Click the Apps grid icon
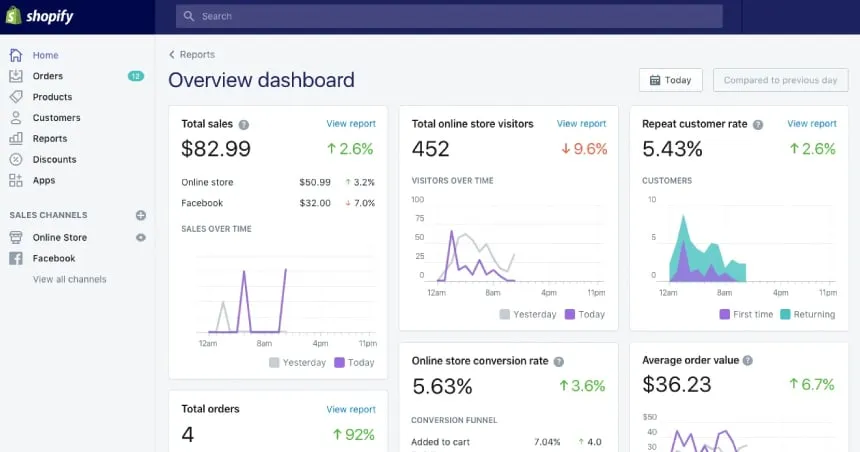Image resolution: width=860 pixels, height=452 pixels. 16,181
